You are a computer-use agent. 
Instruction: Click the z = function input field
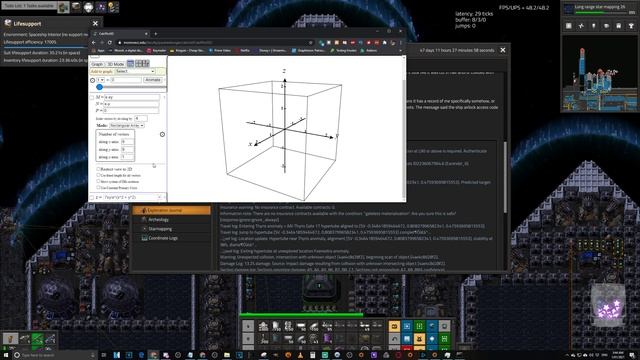pyautogui.click(x=131, y=198)
